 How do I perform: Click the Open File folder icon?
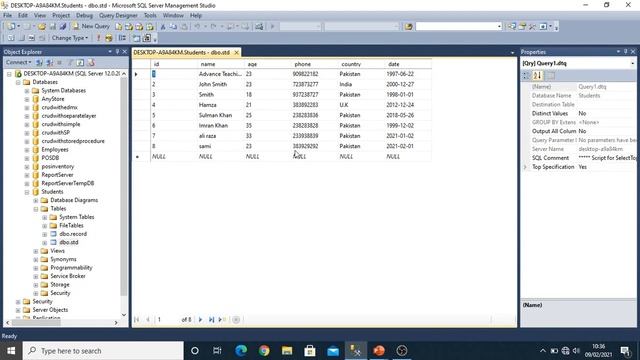pyautogui.click(x=42, y=27)
